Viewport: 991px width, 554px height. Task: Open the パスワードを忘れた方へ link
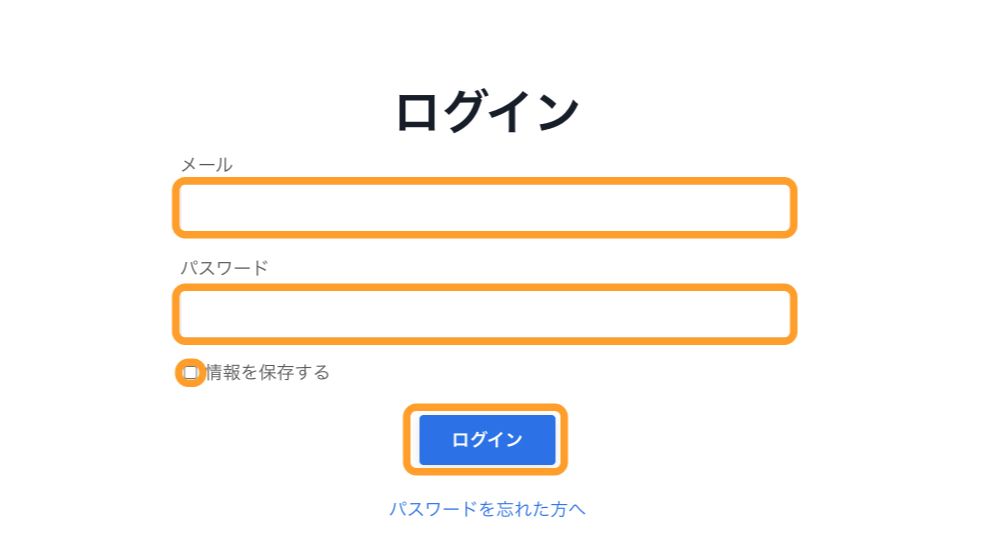487,509
